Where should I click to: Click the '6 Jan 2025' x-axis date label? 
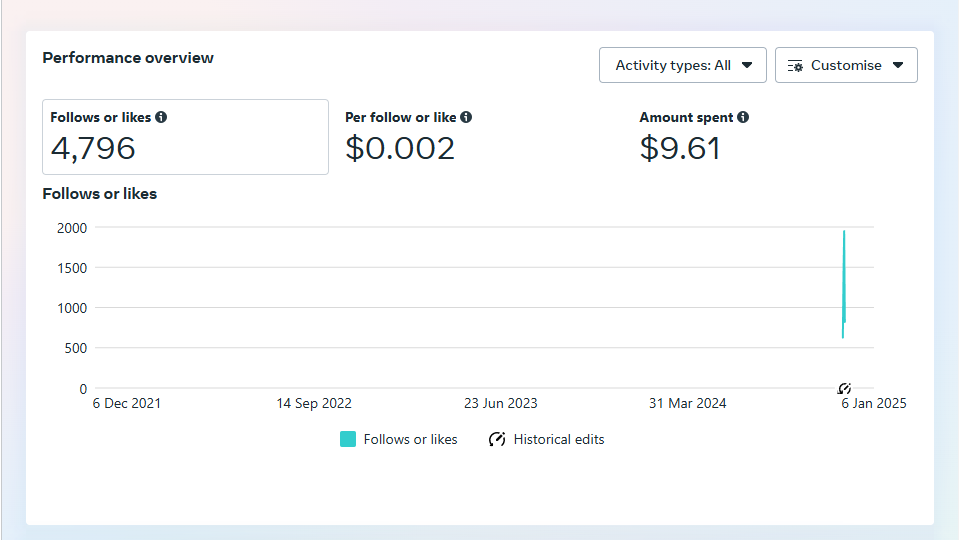(x=872, y=404)
